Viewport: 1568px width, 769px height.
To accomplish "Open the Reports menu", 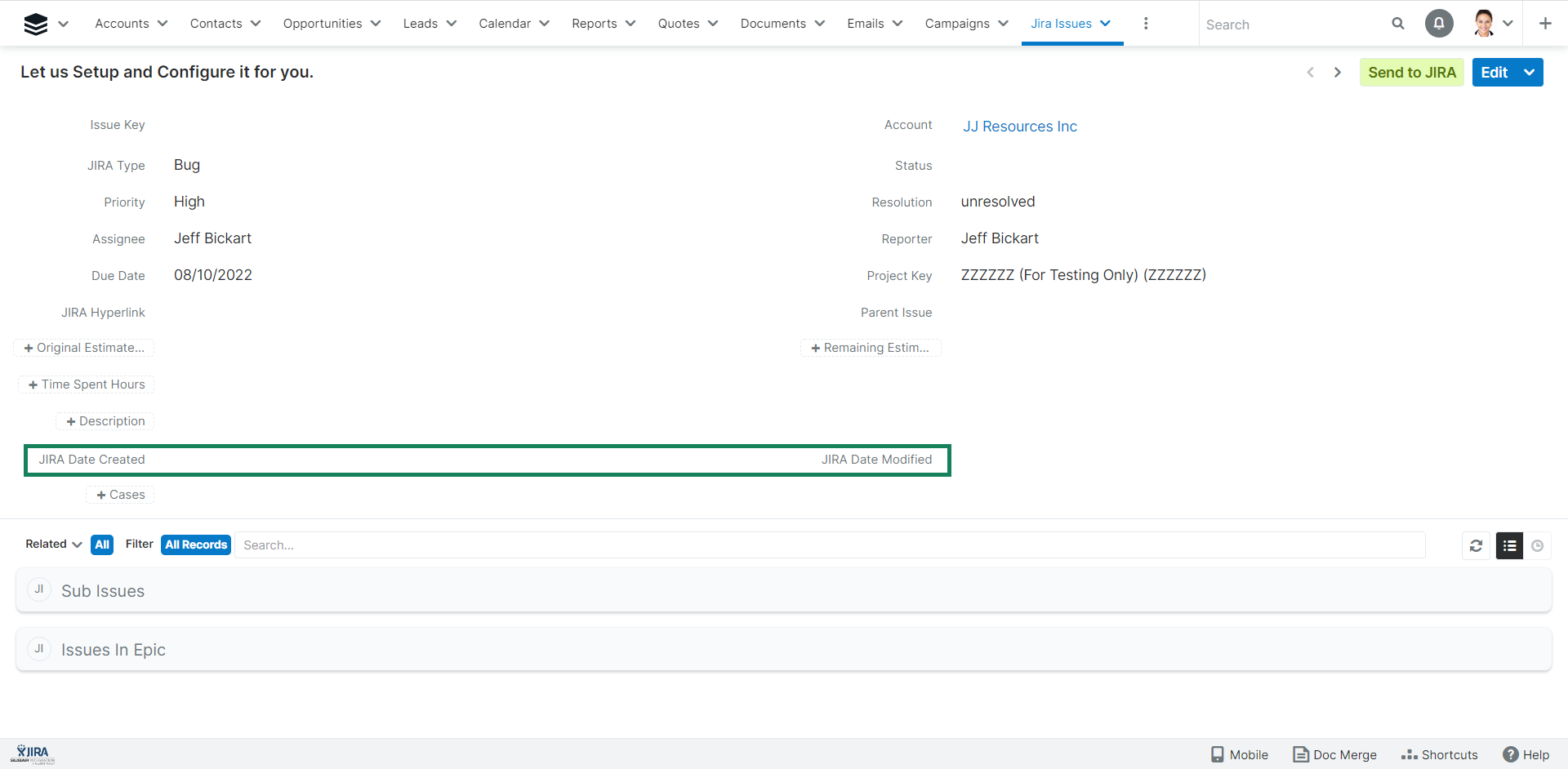I will click(x=603, y=24).
